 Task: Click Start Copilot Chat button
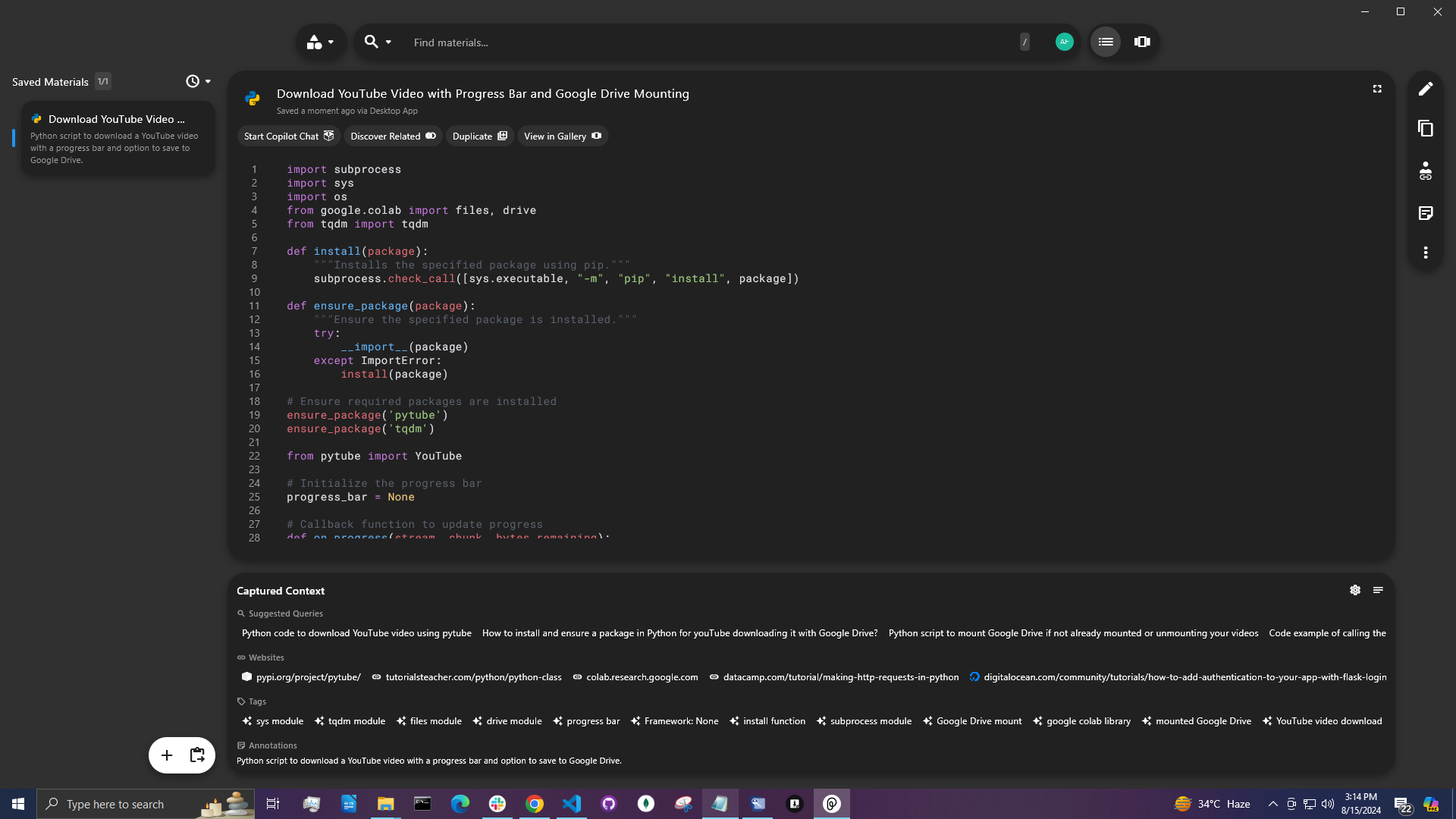tap(288, 136)
